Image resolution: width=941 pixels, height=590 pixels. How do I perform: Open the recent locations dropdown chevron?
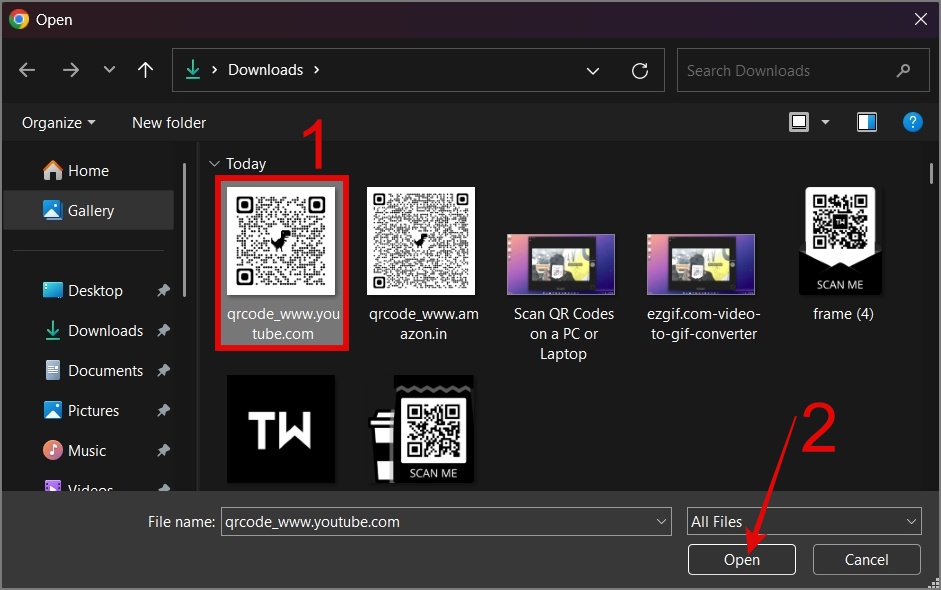point(109,70)
